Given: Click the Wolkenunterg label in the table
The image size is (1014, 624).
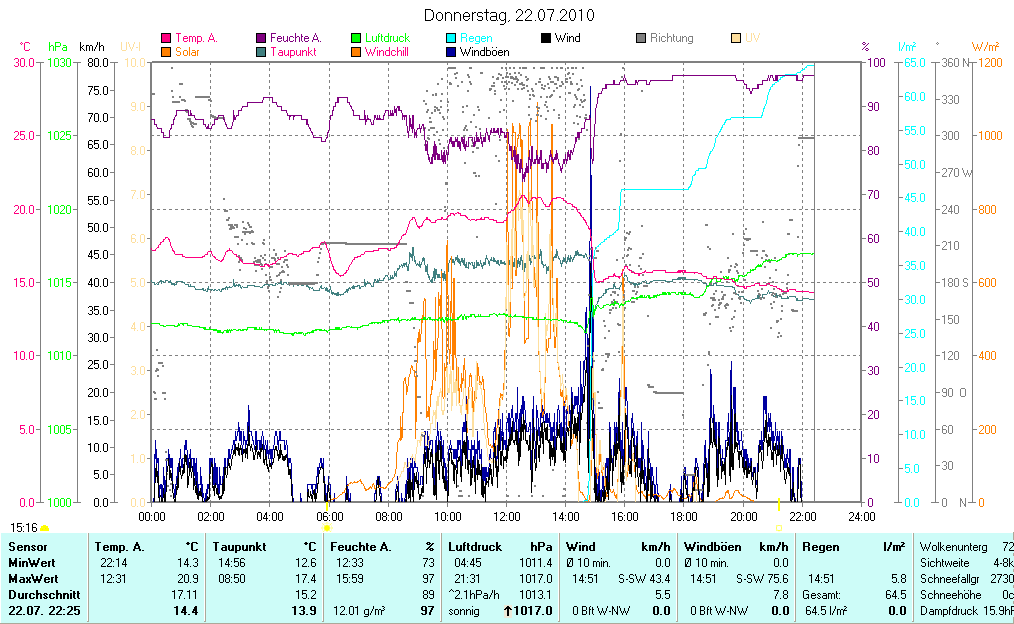Looking at the screenshot, I should [x=954, y=547].
